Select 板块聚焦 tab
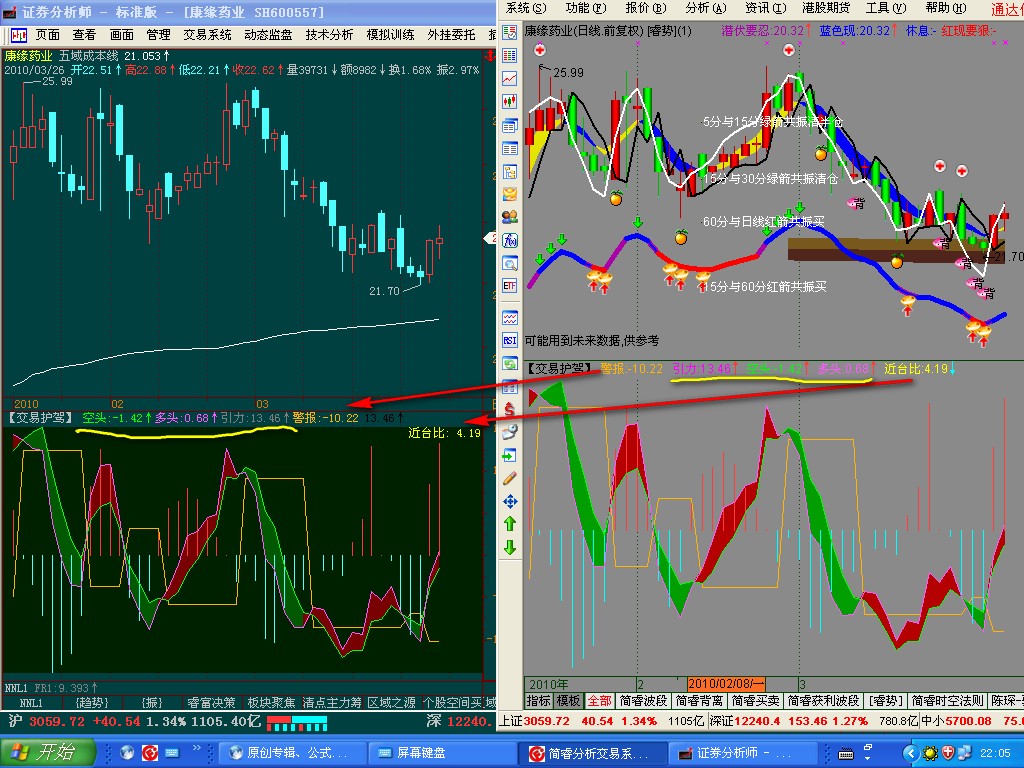 click(271, 703)
